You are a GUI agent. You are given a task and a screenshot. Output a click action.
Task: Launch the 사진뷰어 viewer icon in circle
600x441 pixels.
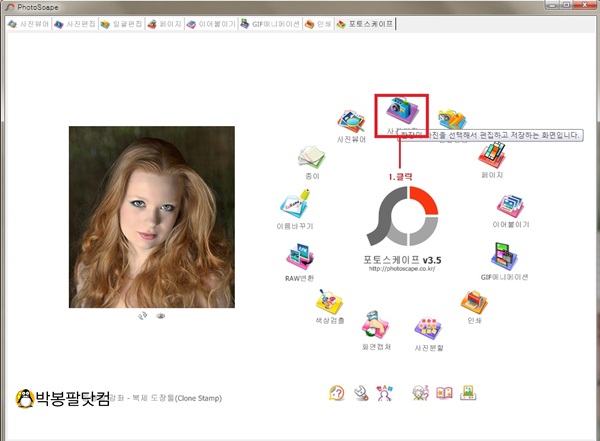click(351, 122)
